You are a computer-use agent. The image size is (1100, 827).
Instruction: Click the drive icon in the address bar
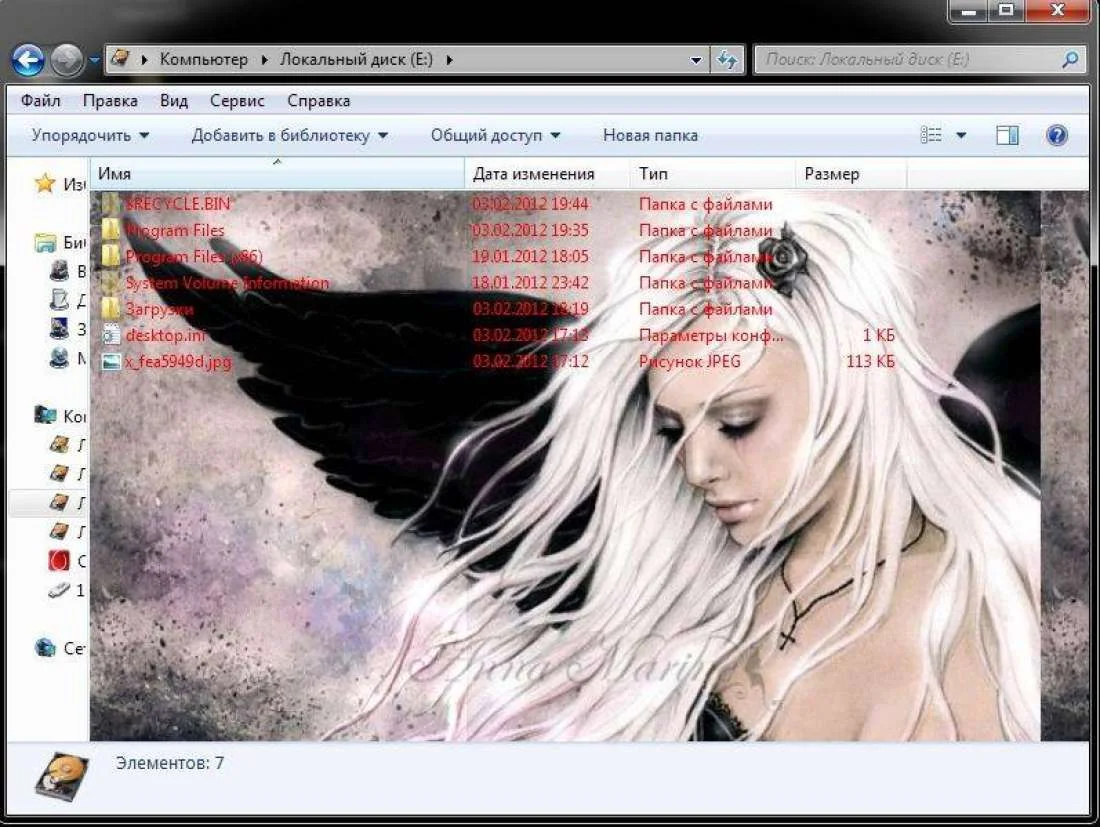coord(120,58)
